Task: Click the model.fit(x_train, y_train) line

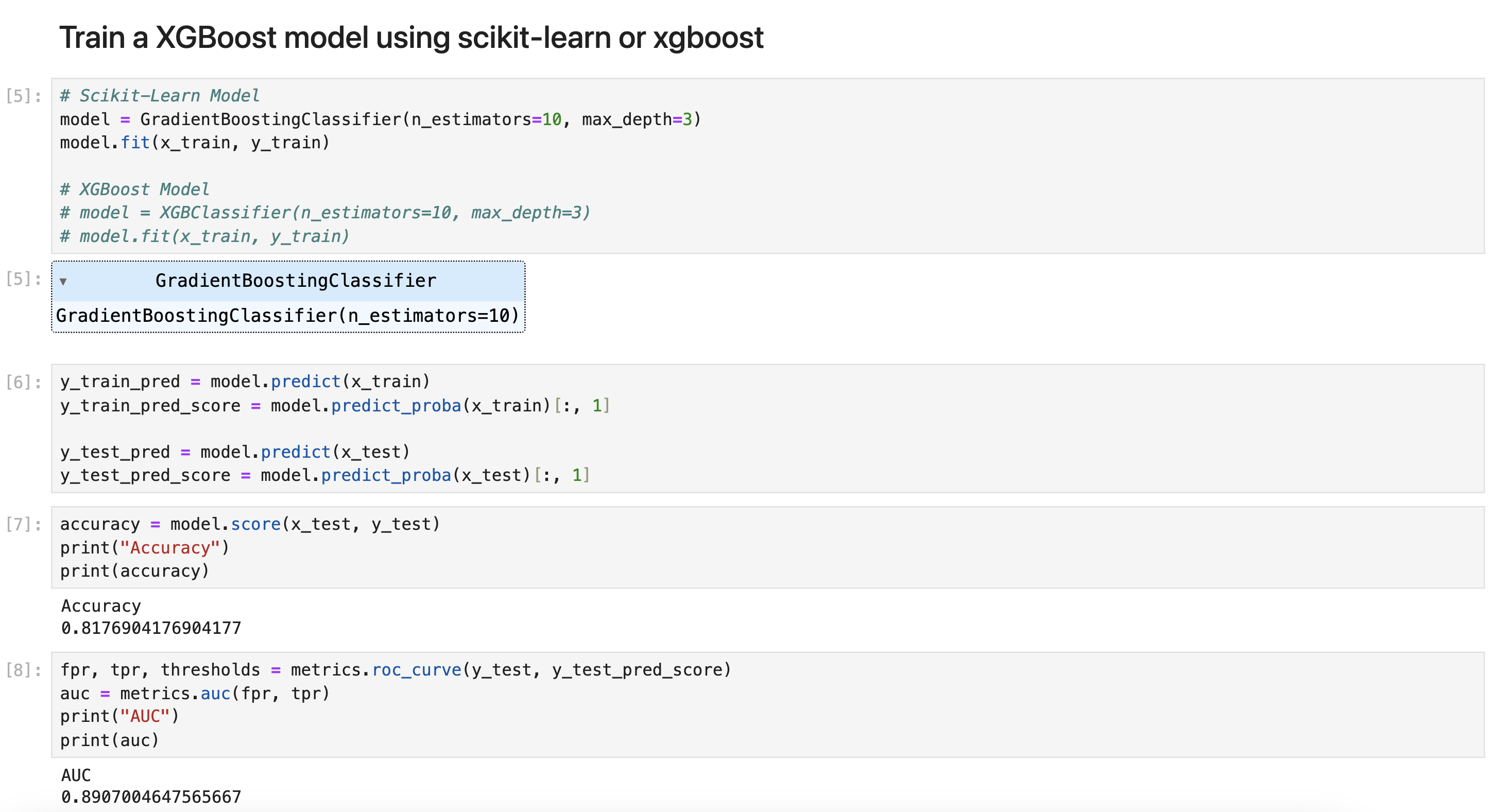Action: (x=195, y=143)
